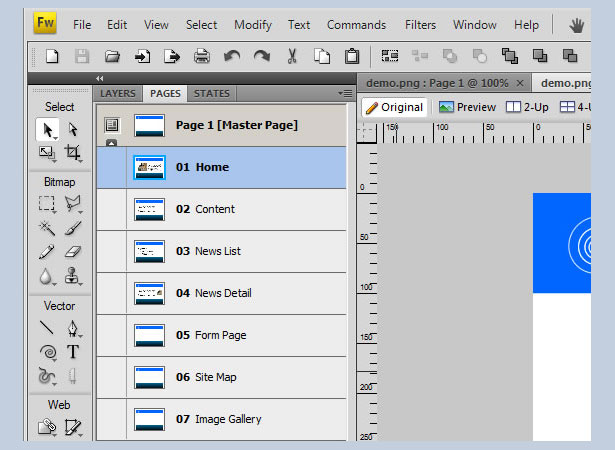
Task: Open the Pages panel options menu
Action: coord(345,93)
